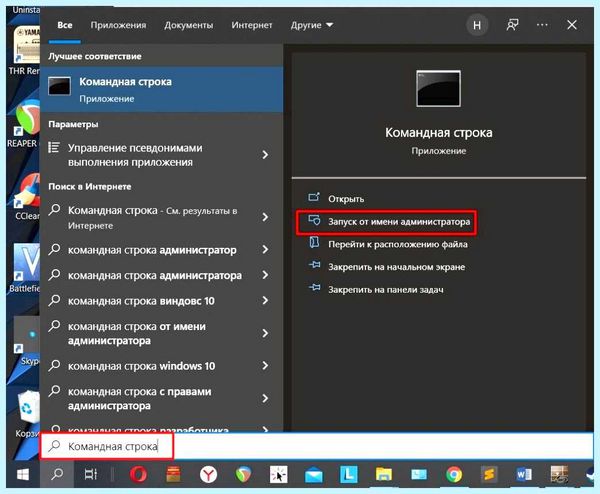Click the taskbar search magnifier icon

coord(57,474)
